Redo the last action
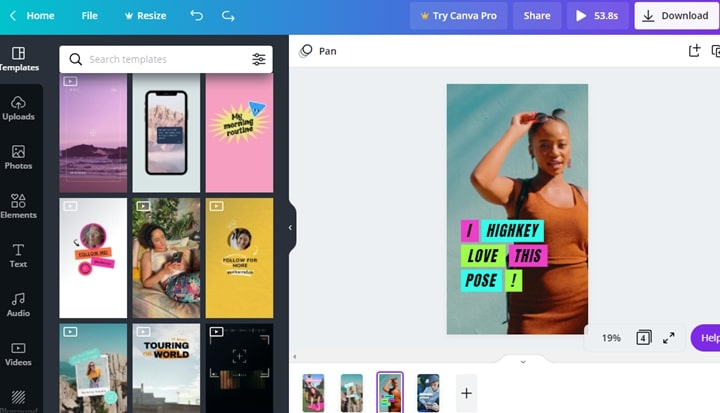Image resolution: width=720 pixels, height=413 pixels. point(228,16)
